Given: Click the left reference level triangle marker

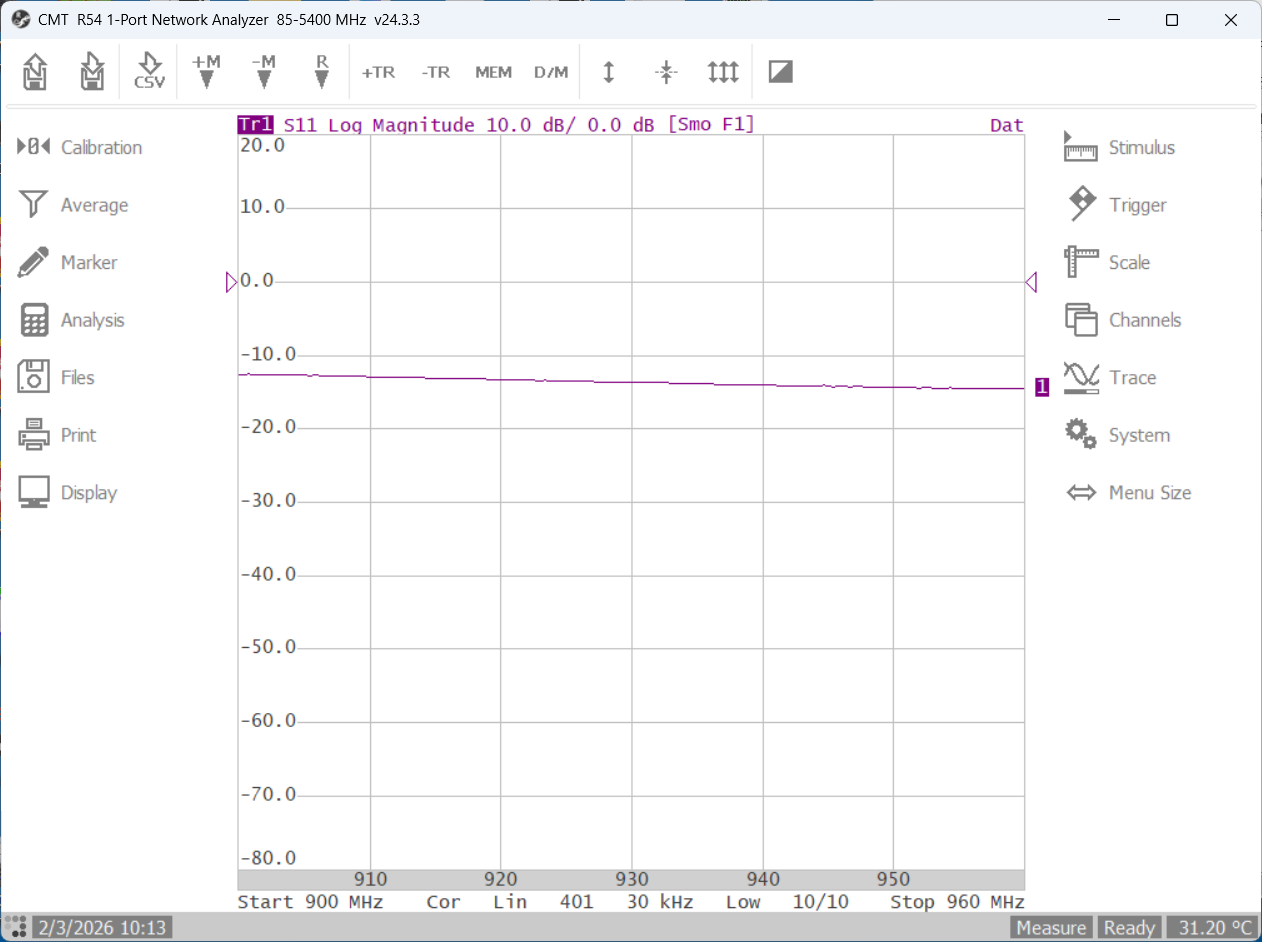Looking at the screenshot, I should 232,283.
